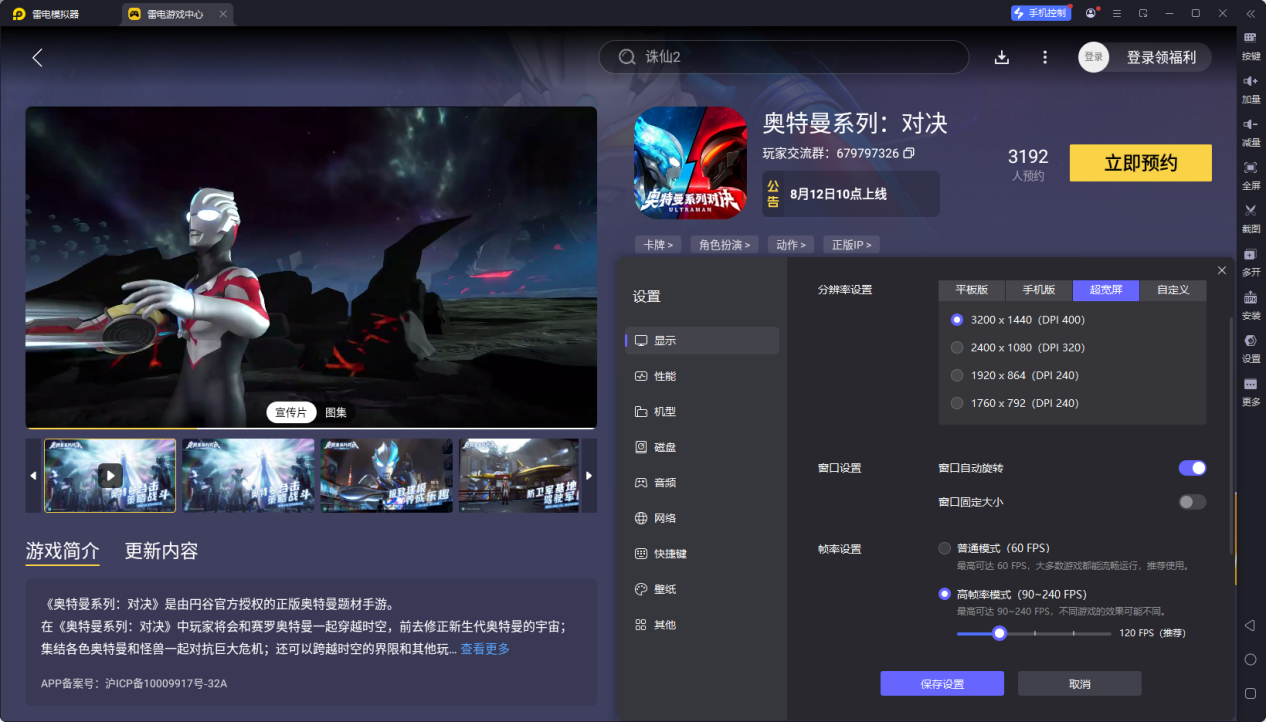This screenshot has width=1266, height=722.
Task: Open the multi-instance (多开) tool
Action: click(x=1250, y=254)
